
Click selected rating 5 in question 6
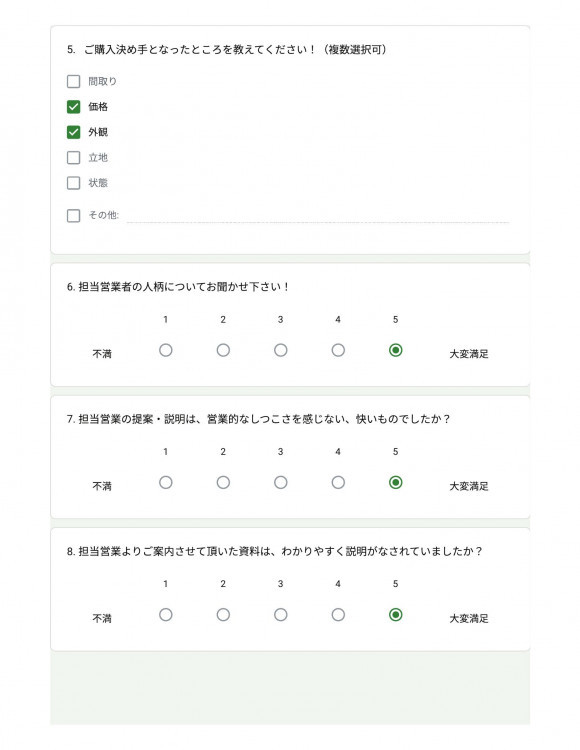(x=395, y=350)
